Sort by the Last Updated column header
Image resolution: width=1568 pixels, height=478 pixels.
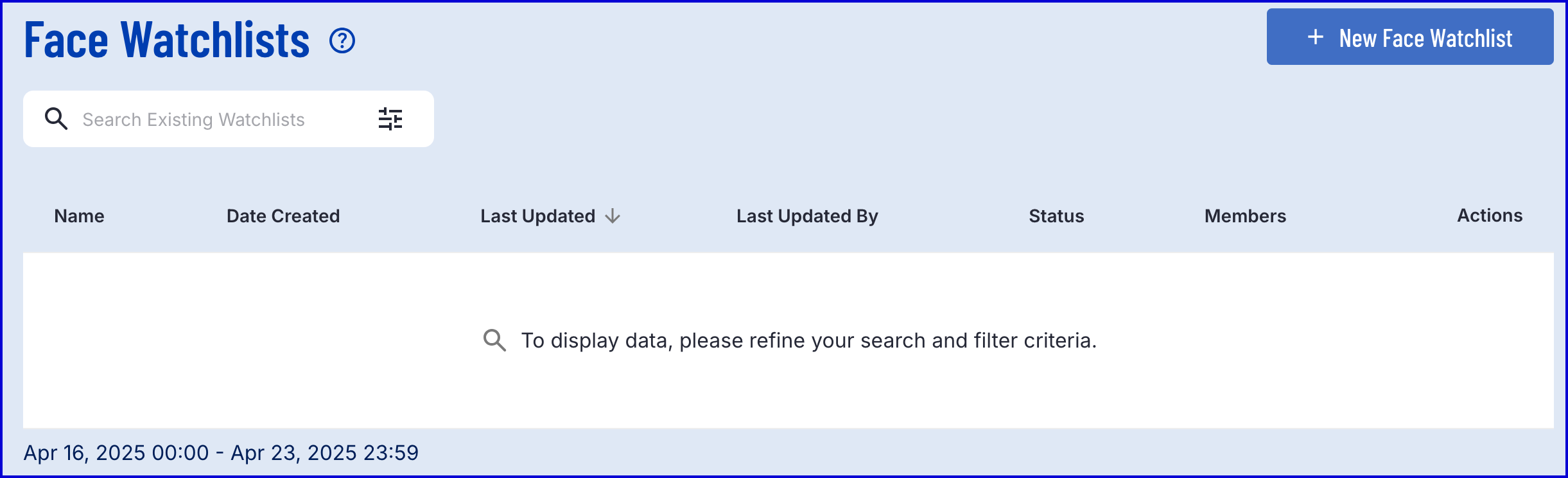(538, 216)
